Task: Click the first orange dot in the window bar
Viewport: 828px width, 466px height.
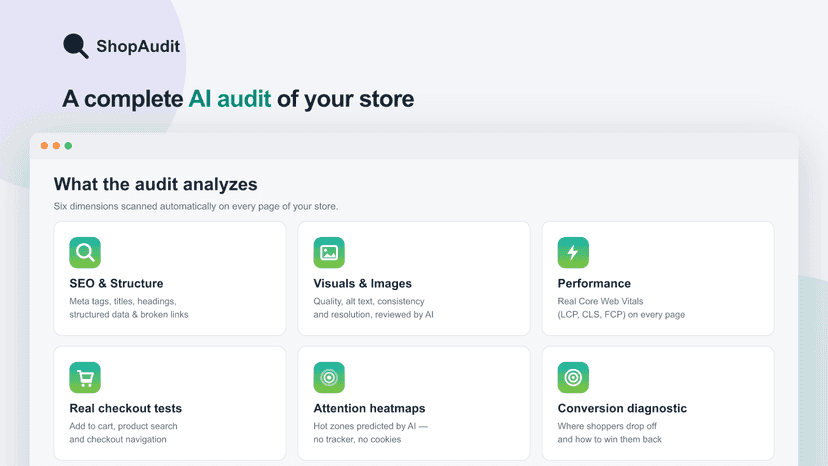Action: pos(44,146)
